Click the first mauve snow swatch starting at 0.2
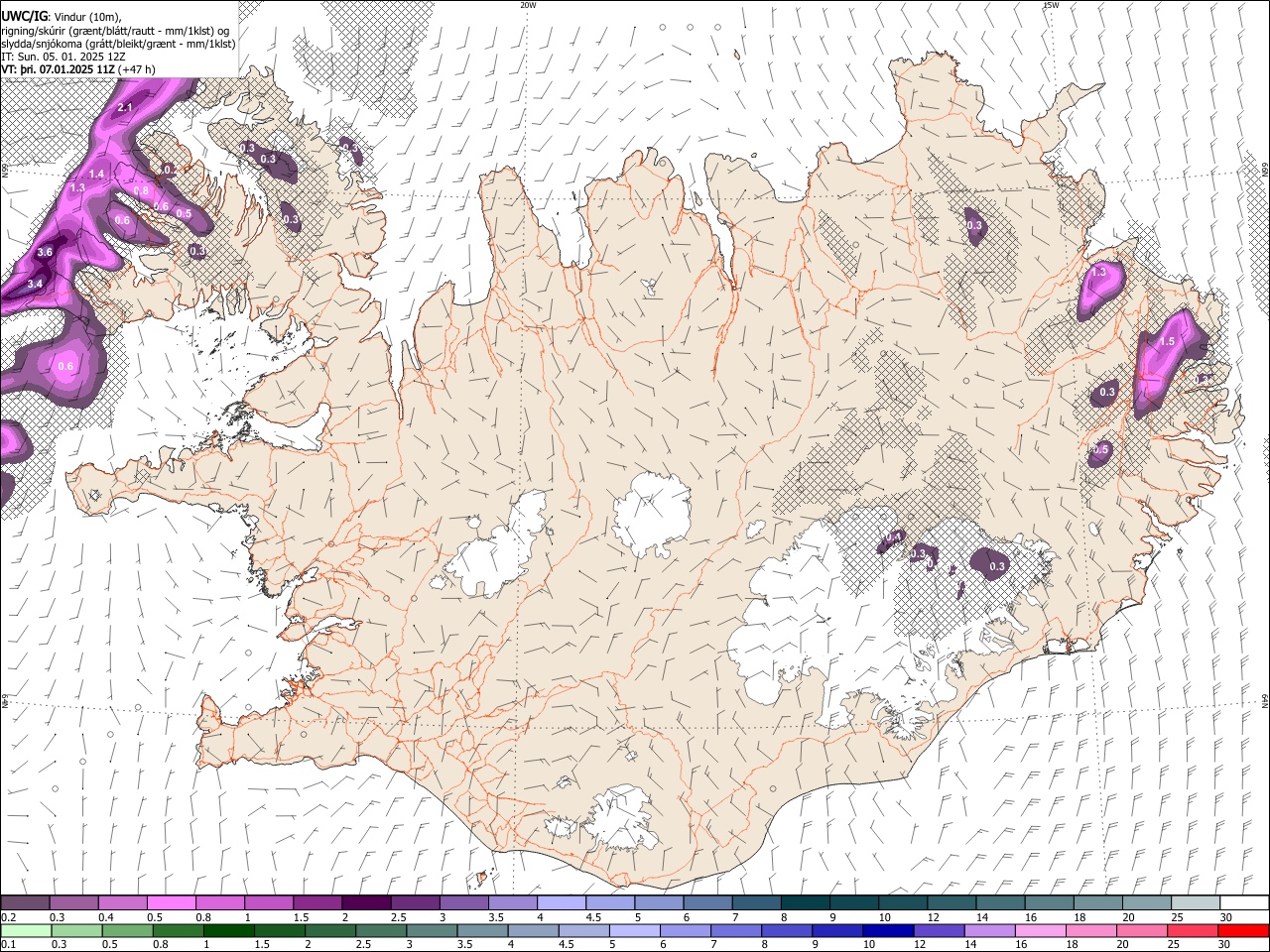This screenshot has width=1270, height=952. coord(25,902)
